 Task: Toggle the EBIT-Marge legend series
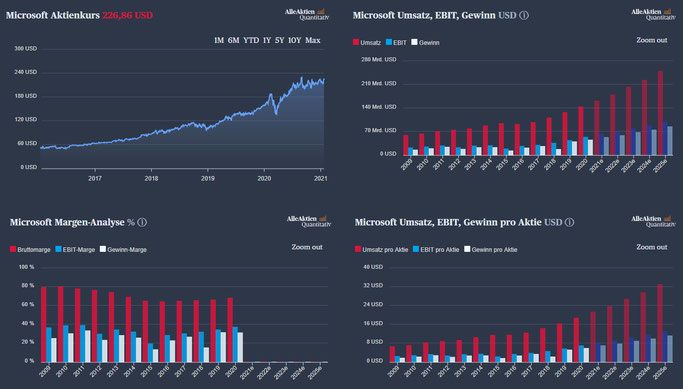[75, 250]
